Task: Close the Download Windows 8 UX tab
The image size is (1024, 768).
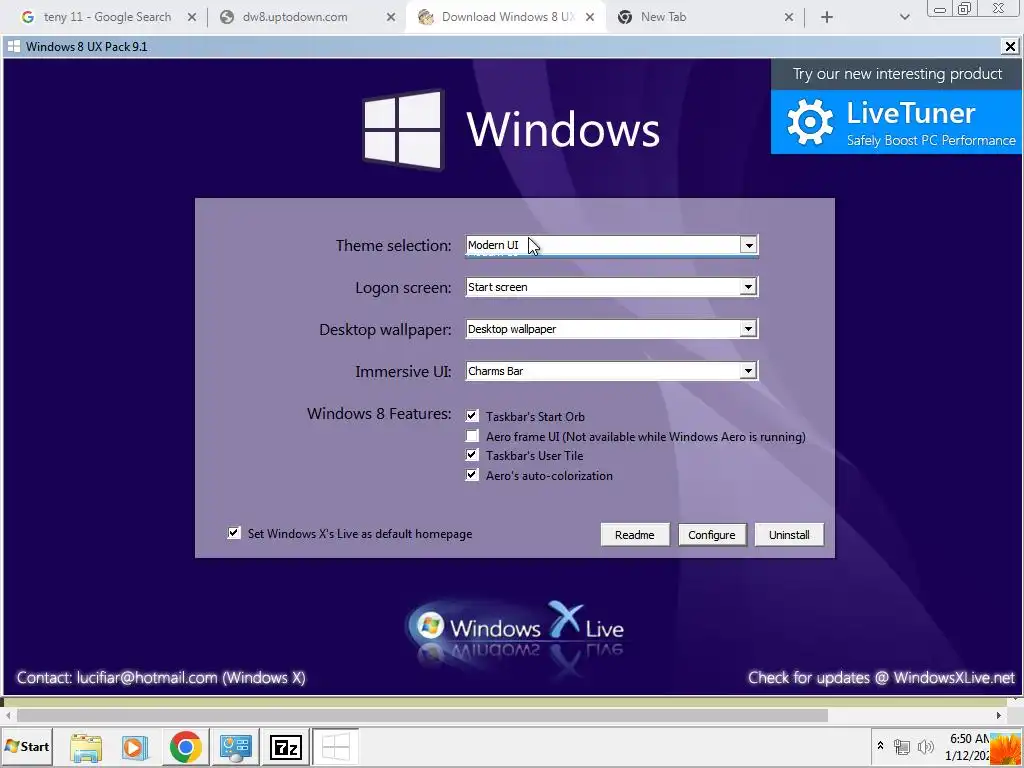Action: 590,17
